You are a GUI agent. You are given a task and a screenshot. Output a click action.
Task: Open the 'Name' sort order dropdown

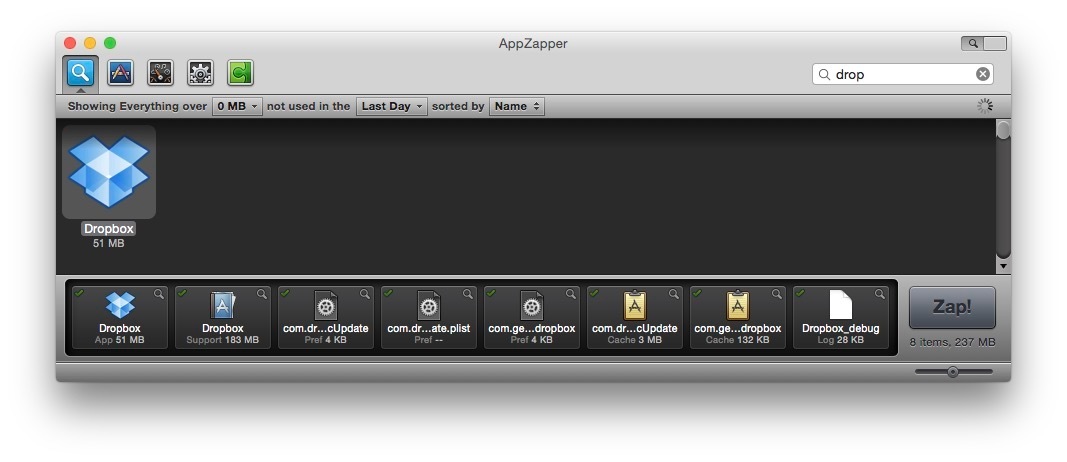pyautogui.click(x=516, y=106)
